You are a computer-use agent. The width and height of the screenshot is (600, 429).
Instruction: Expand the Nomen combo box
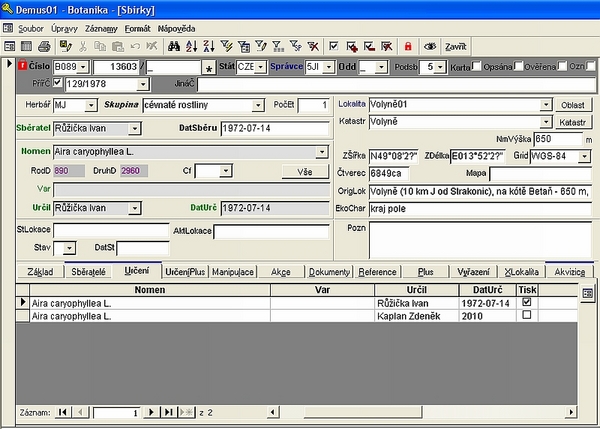[x=322, y=152]
